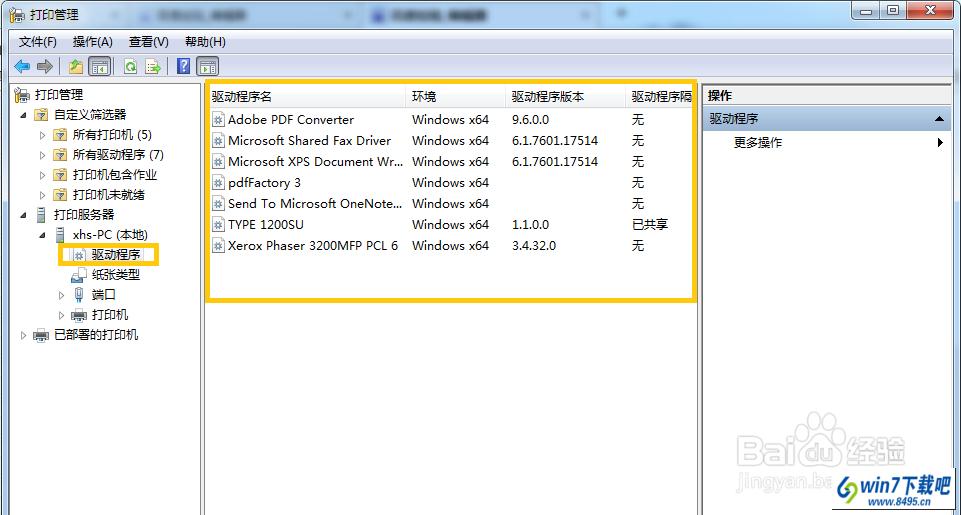Sort by the 驱动程序隔 column header
The image size is (961, 515).
pyautogui.click(x=660, y=97)
